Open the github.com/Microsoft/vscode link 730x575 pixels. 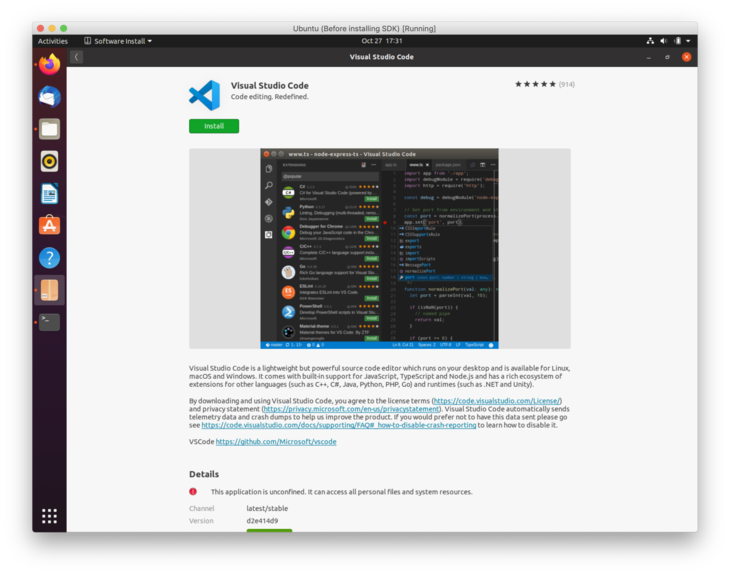[276, 441]
